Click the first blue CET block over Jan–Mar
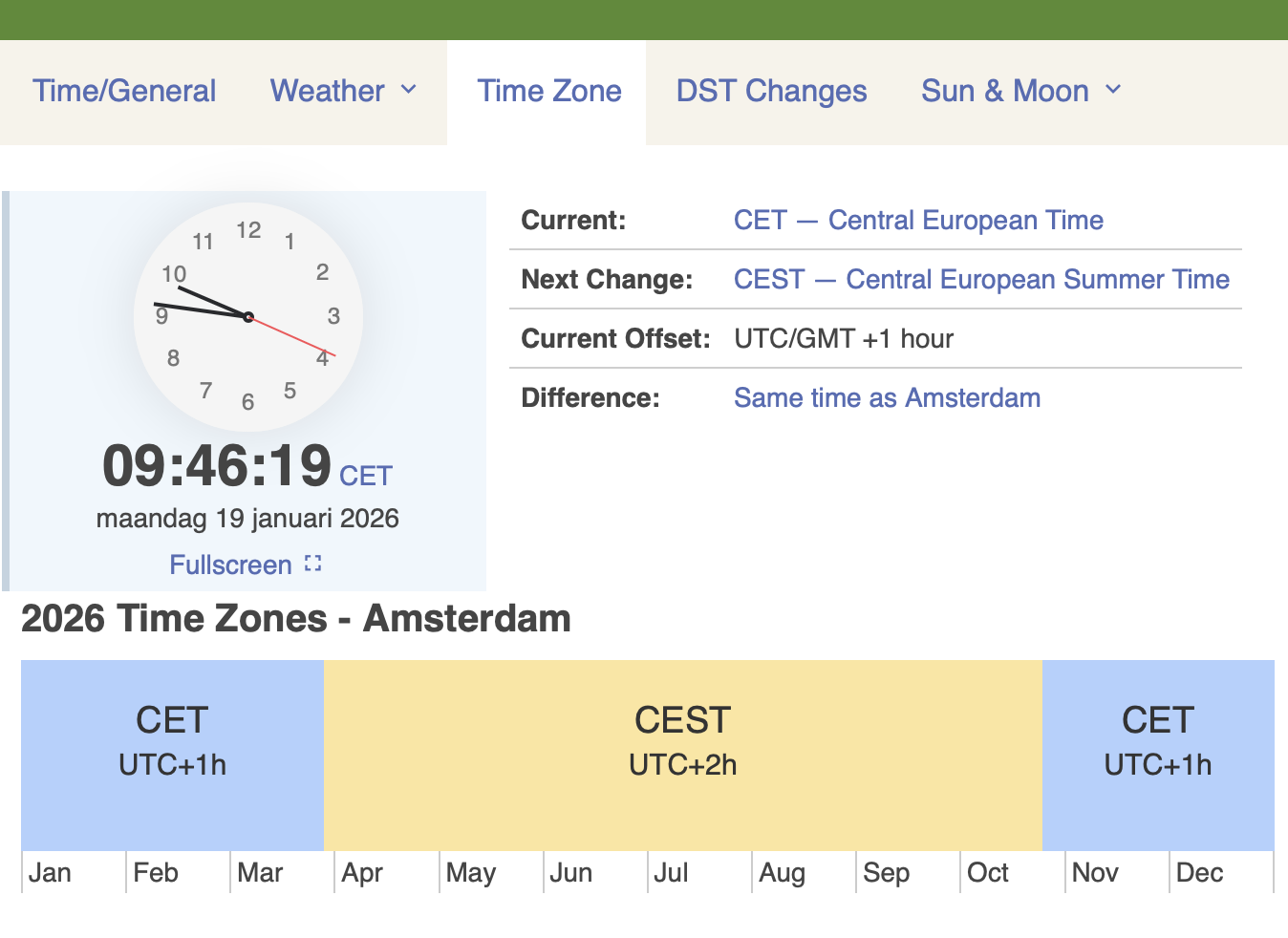 (x=172, y=755)
